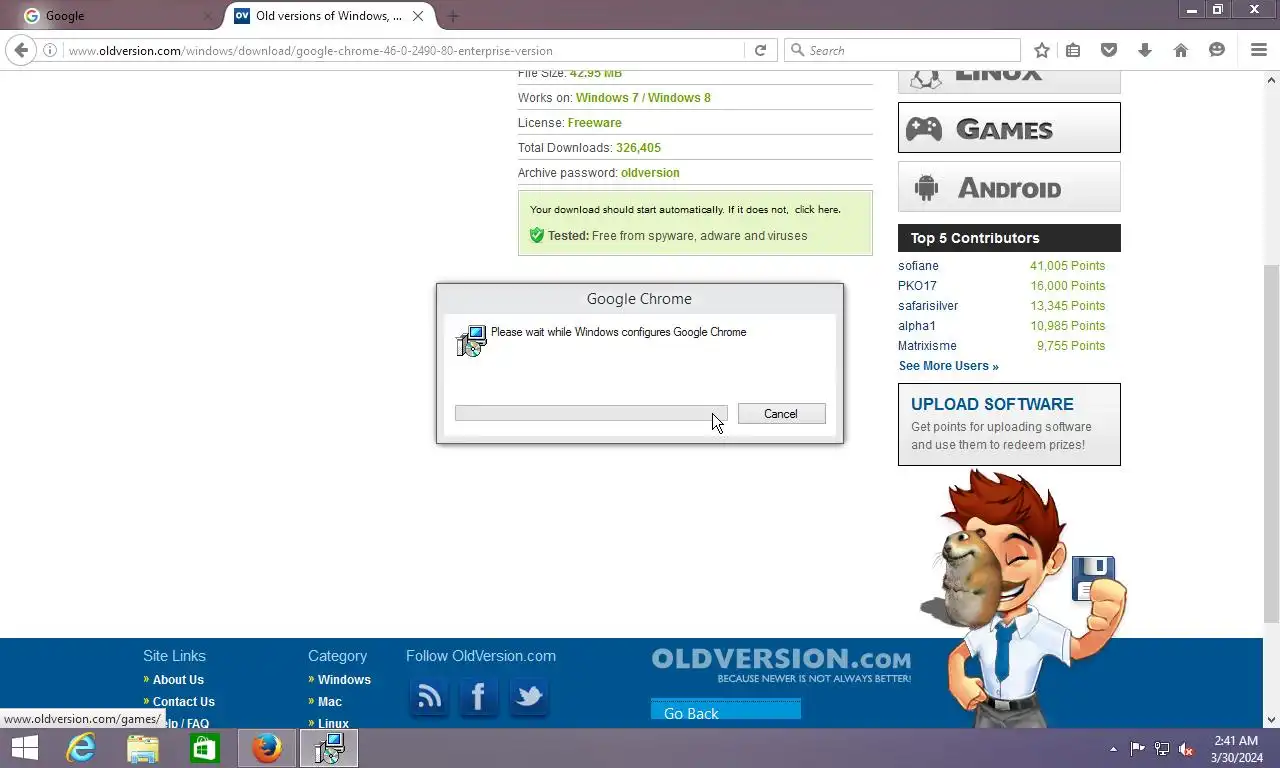Click the volume muted tray icon
This screenshot has height=768, width=1280.
tap(1186, 749)
